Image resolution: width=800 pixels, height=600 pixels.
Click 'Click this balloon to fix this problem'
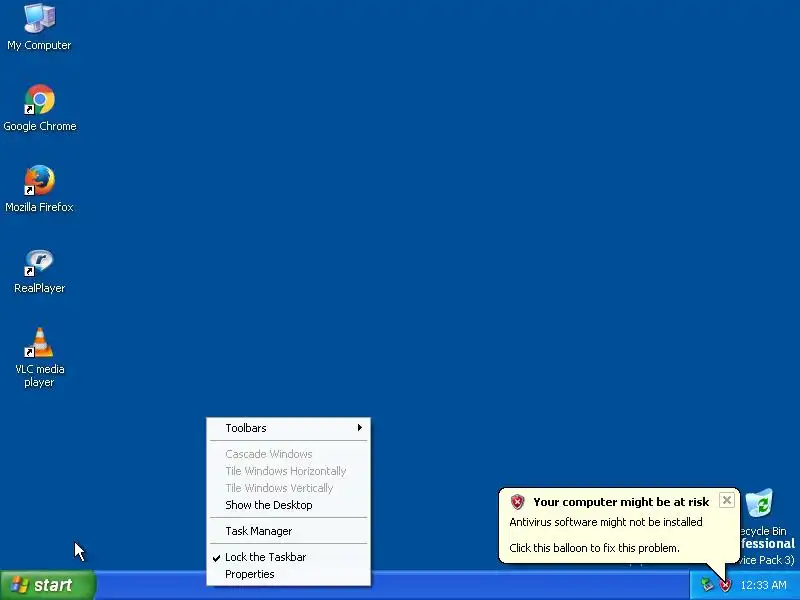(x=594, y=548)
